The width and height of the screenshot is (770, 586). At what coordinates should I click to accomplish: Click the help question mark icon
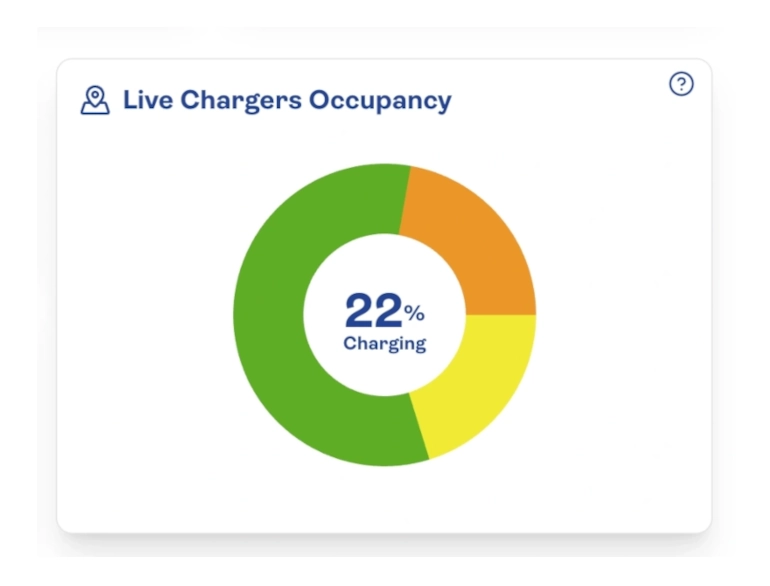pyautogui.click(x=681, y=85)
